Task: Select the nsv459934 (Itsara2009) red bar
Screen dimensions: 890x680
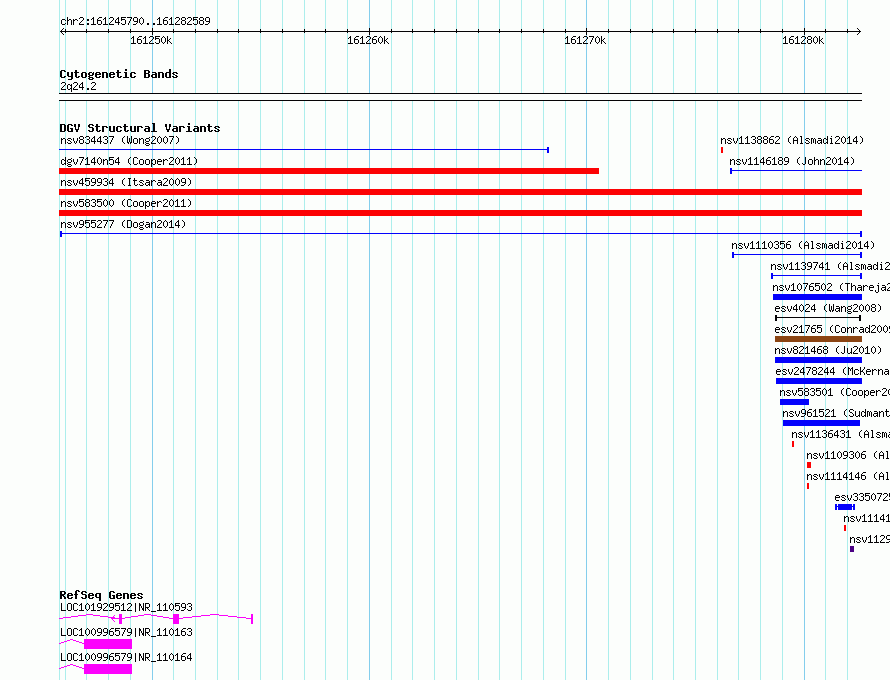Action: [460, 192]
